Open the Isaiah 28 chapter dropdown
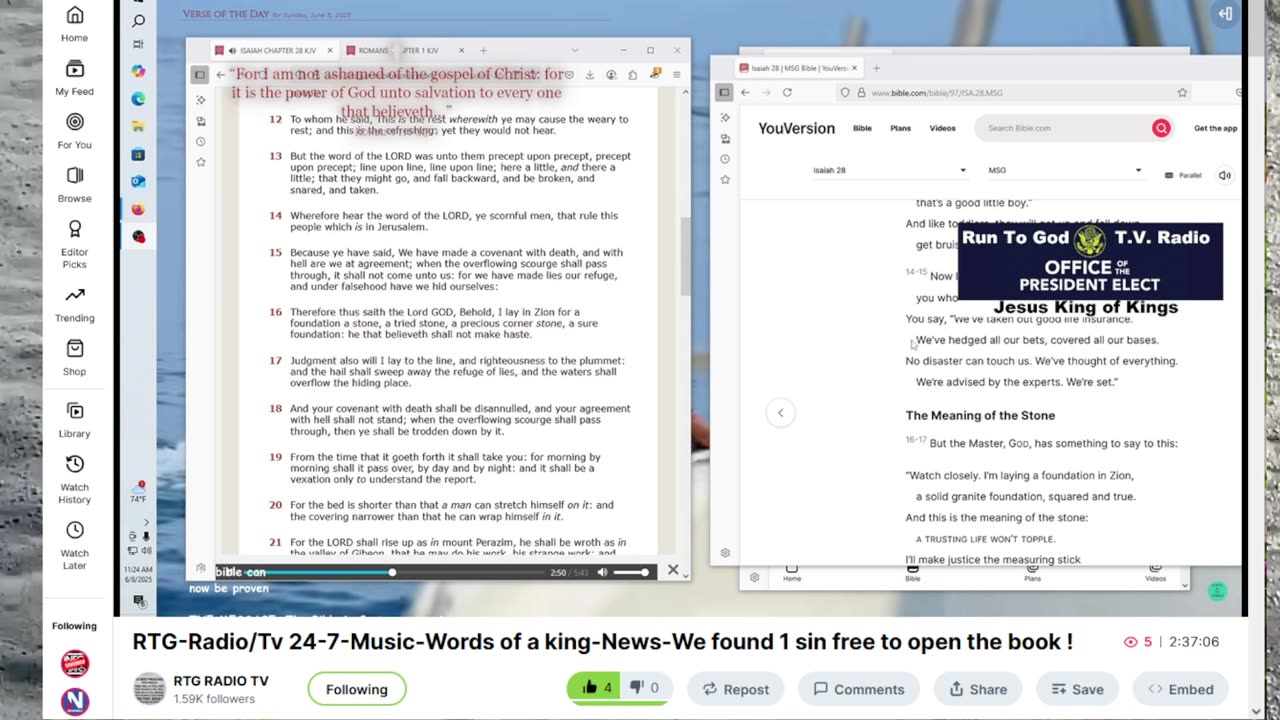The height and width of the screenshot is (720, 1280). pyautogui.click(x=889, y=171)
